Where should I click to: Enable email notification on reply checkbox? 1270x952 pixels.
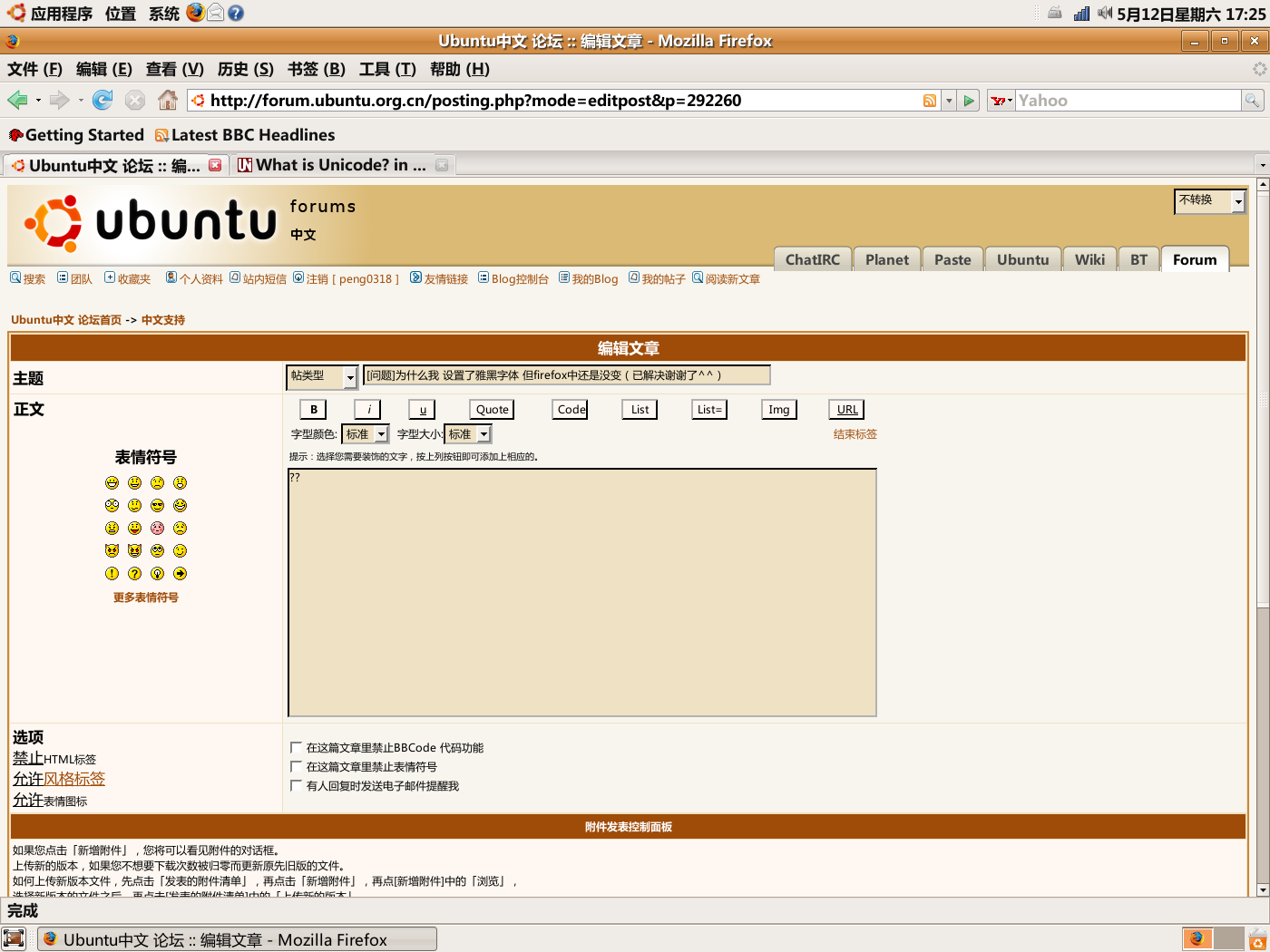point(296,785)
